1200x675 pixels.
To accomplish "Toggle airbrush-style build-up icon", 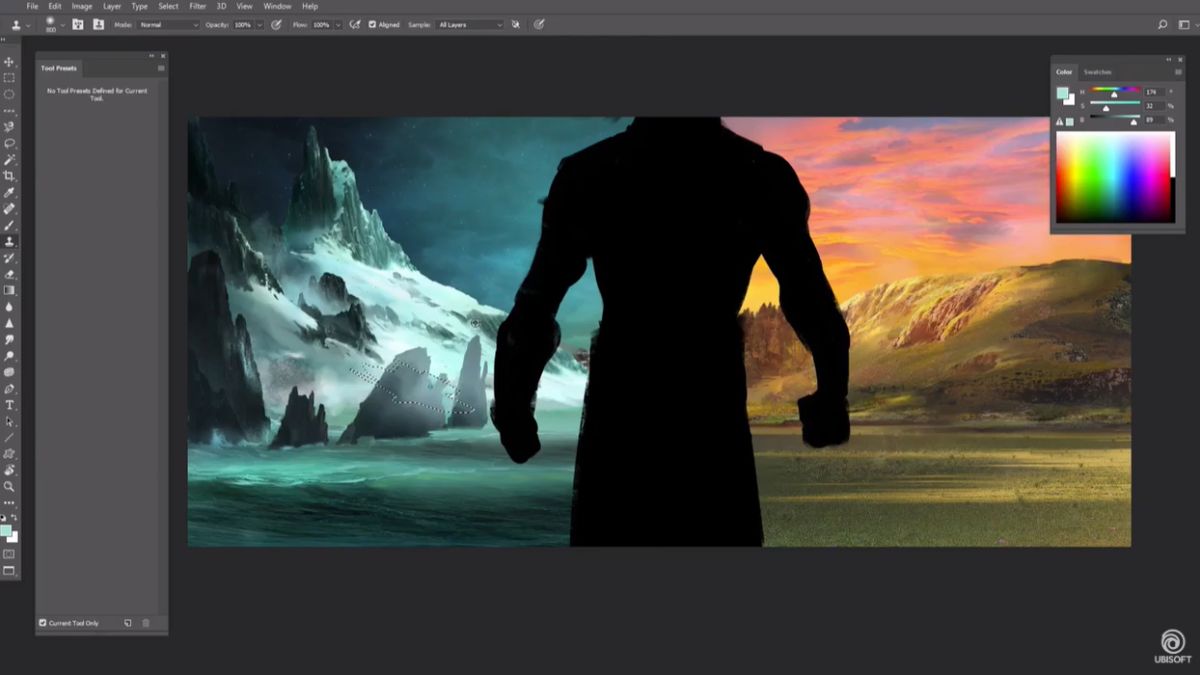I will tap(355, 24).
